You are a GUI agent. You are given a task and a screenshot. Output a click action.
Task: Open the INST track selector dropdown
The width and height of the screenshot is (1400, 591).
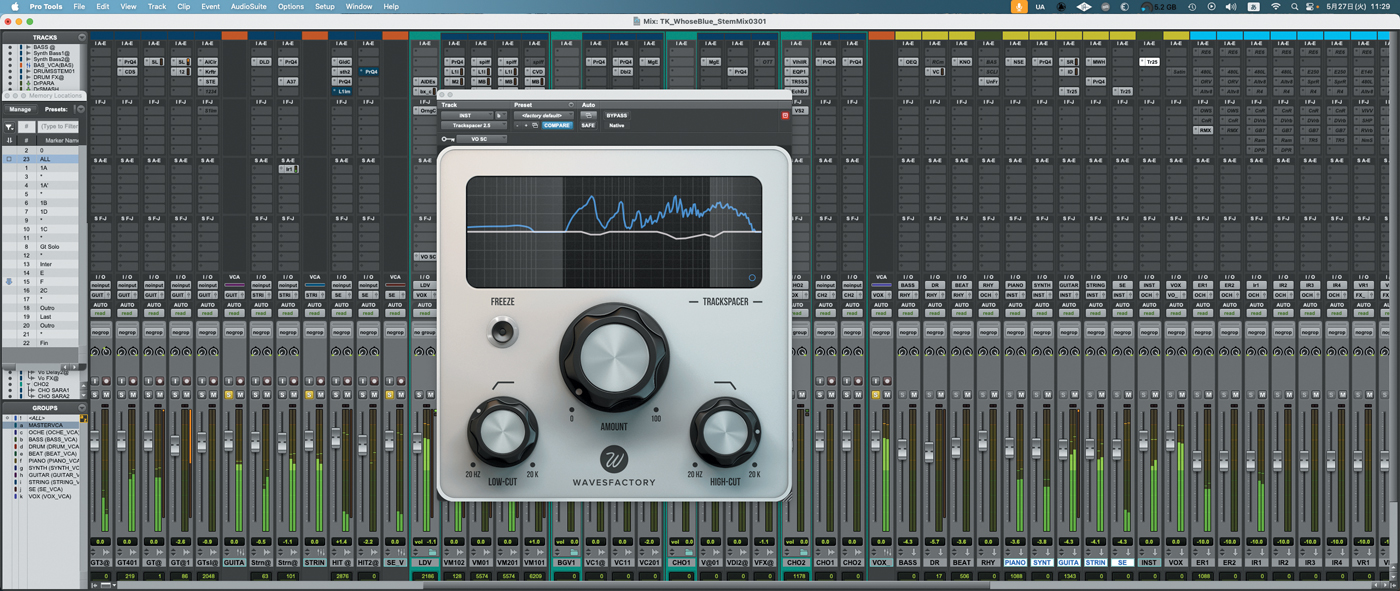[466, 116]
